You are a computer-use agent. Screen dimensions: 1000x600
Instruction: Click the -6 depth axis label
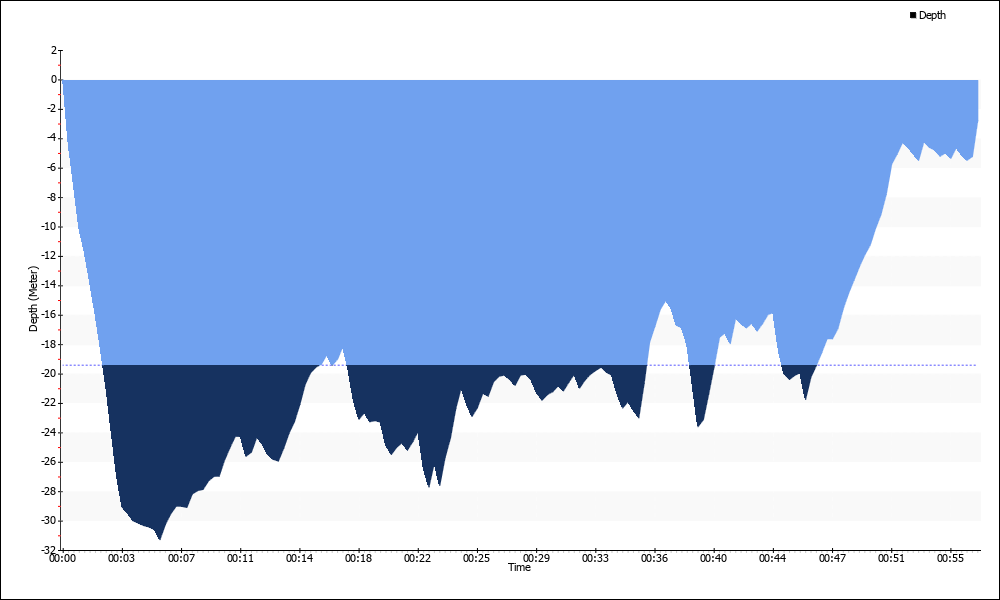click(52, 168)
